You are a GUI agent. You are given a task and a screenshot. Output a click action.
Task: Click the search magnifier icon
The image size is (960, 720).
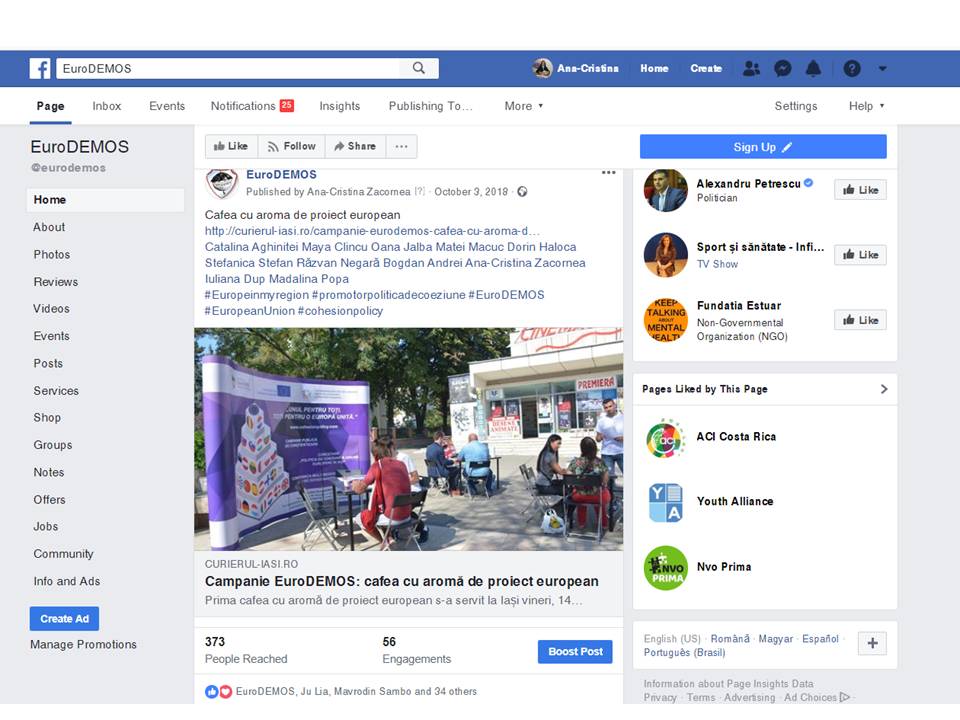coord(419,68)
